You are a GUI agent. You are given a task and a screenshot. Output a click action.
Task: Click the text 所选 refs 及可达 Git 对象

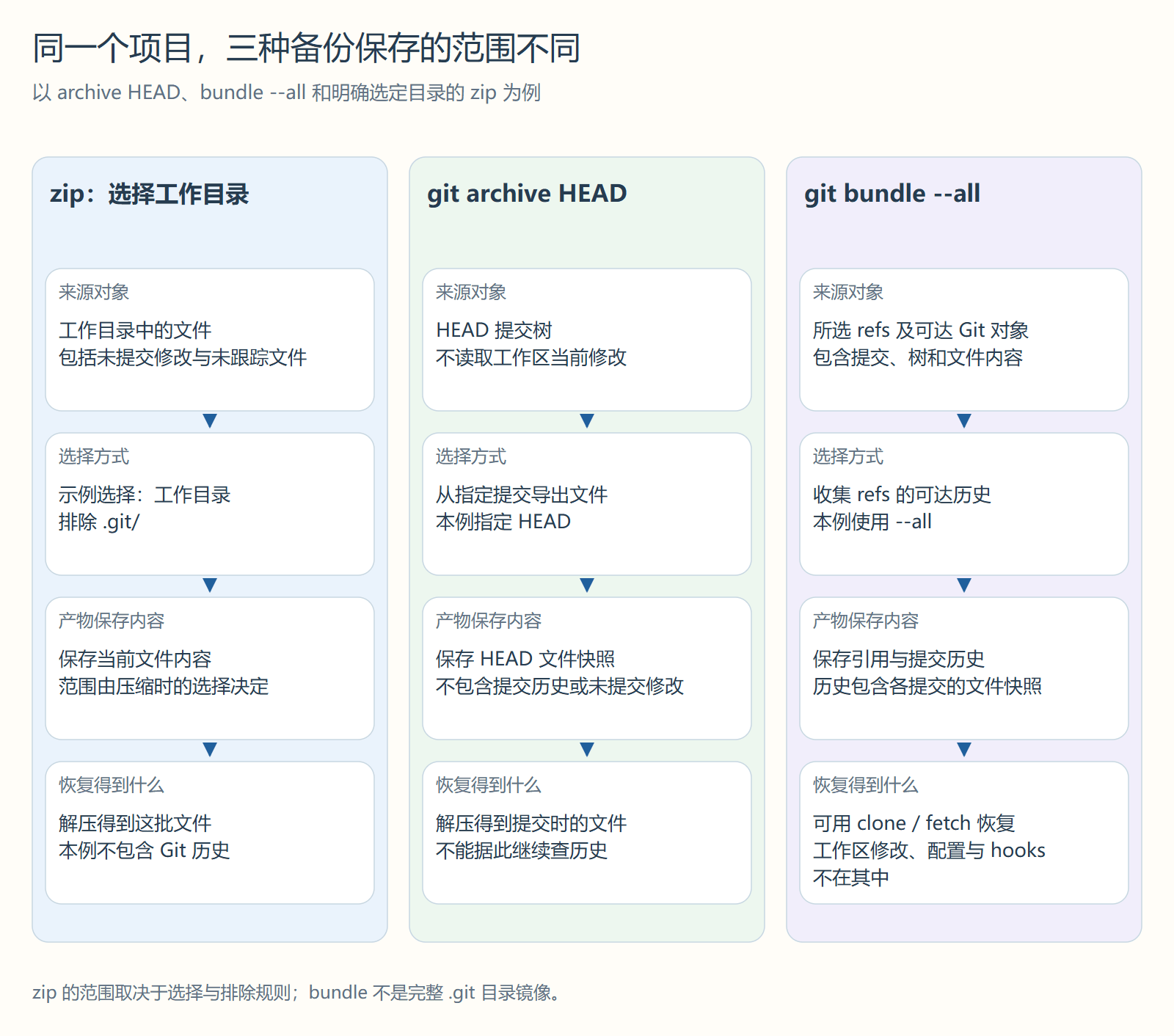(921, 330)
